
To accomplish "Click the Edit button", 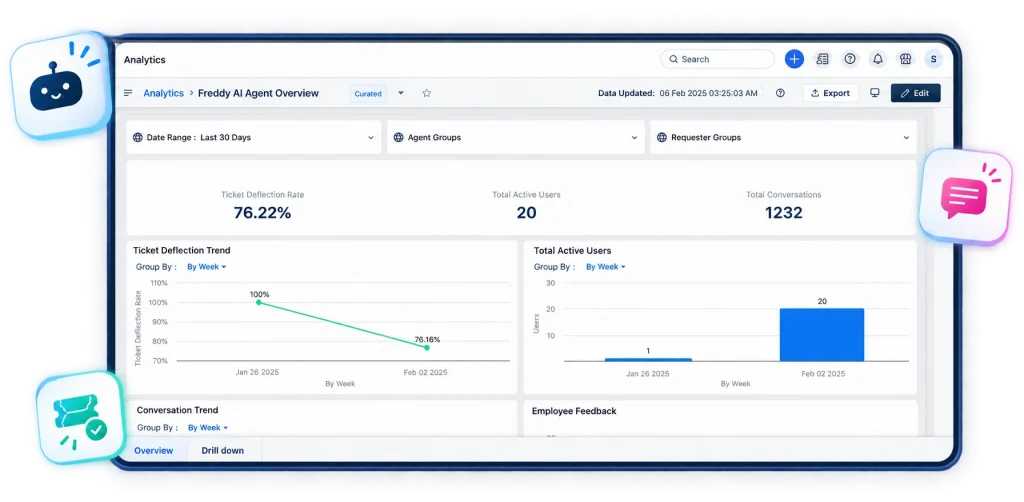I will 916,93.
